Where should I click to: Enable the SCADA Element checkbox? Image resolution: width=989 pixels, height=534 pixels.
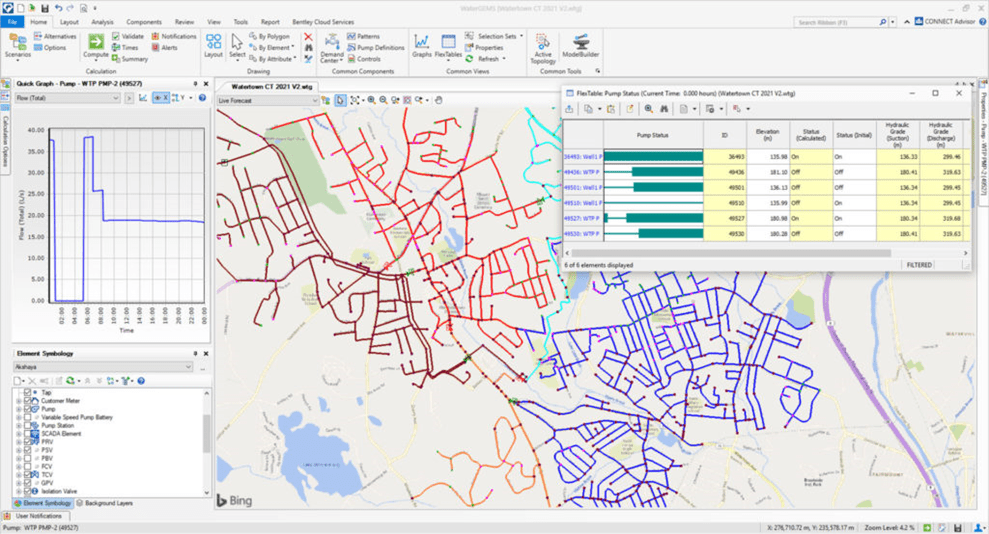[27, 433]
